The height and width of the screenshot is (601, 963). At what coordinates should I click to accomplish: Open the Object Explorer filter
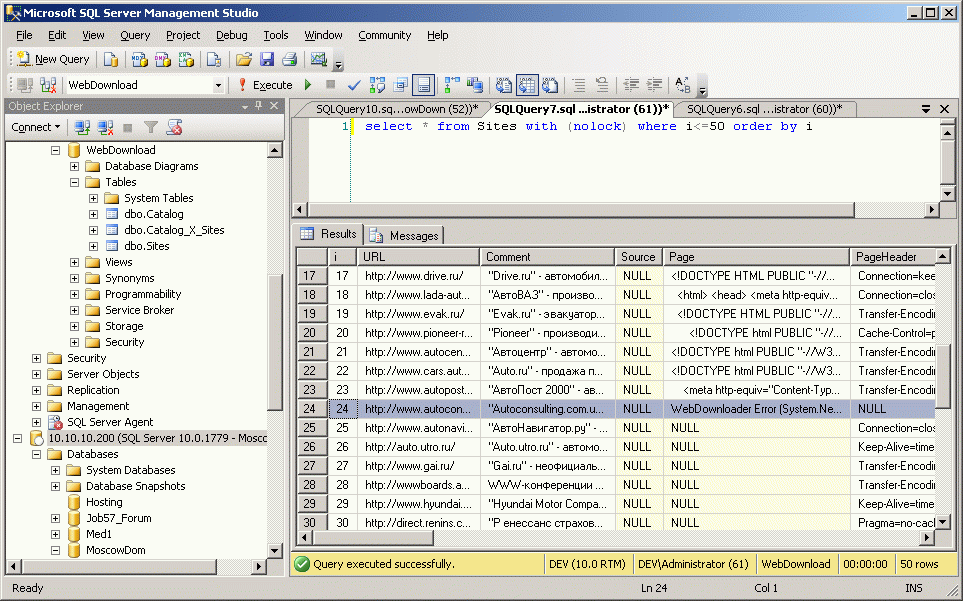pos(150,127)
